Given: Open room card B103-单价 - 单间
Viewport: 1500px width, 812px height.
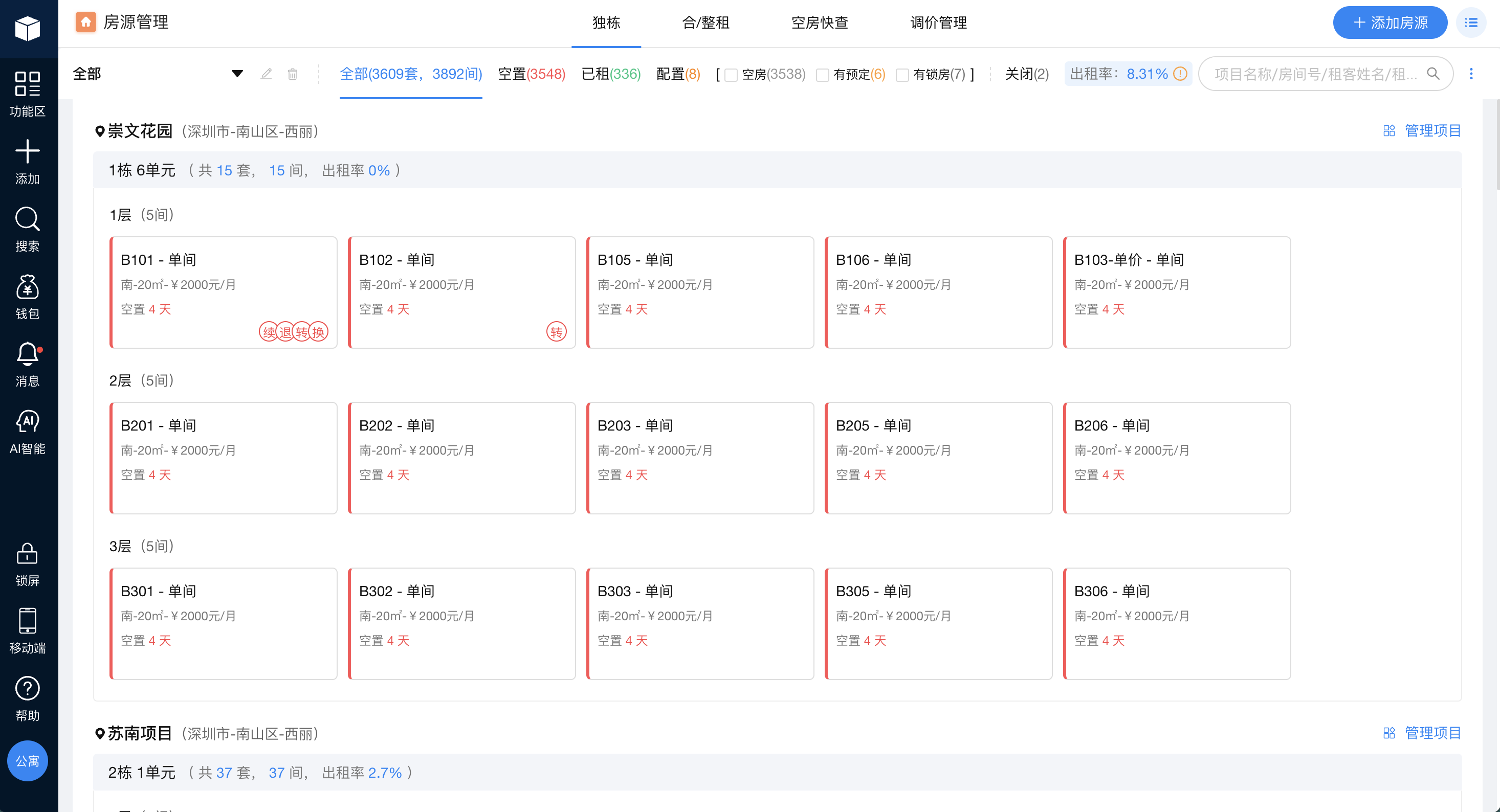Looking at the screenshot, I should (x=1177, y=292).
